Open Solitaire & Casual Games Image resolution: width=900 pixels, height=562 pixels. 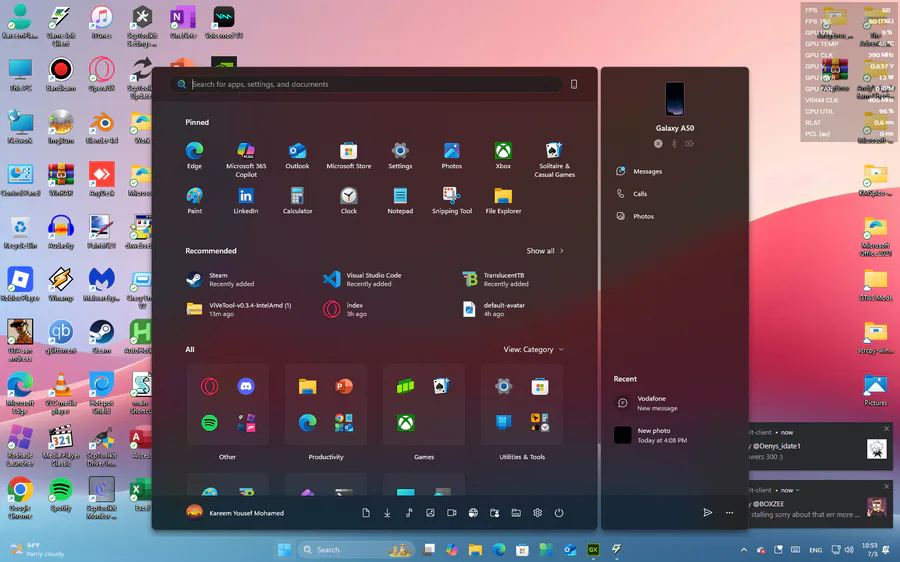point(554,159)
